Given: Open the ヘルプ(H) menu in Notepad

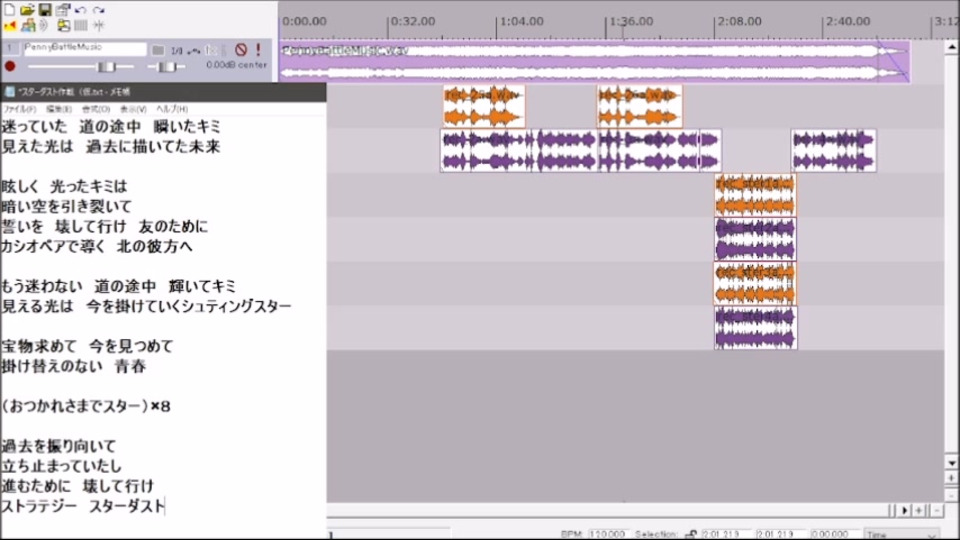Looking at the screenshot, I should pyautogui.click(x=171, y=109).
